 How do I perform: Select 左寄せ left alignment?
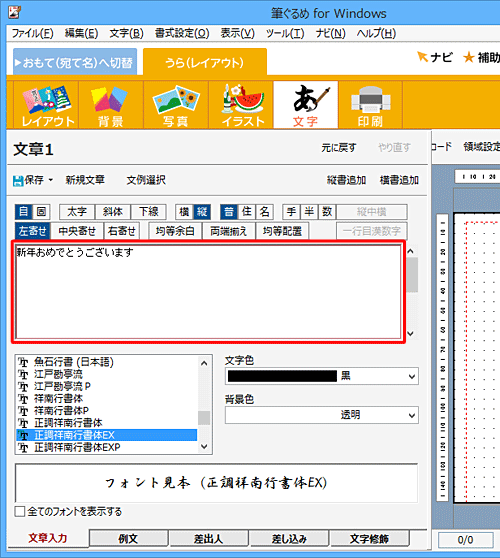[33, 231]
